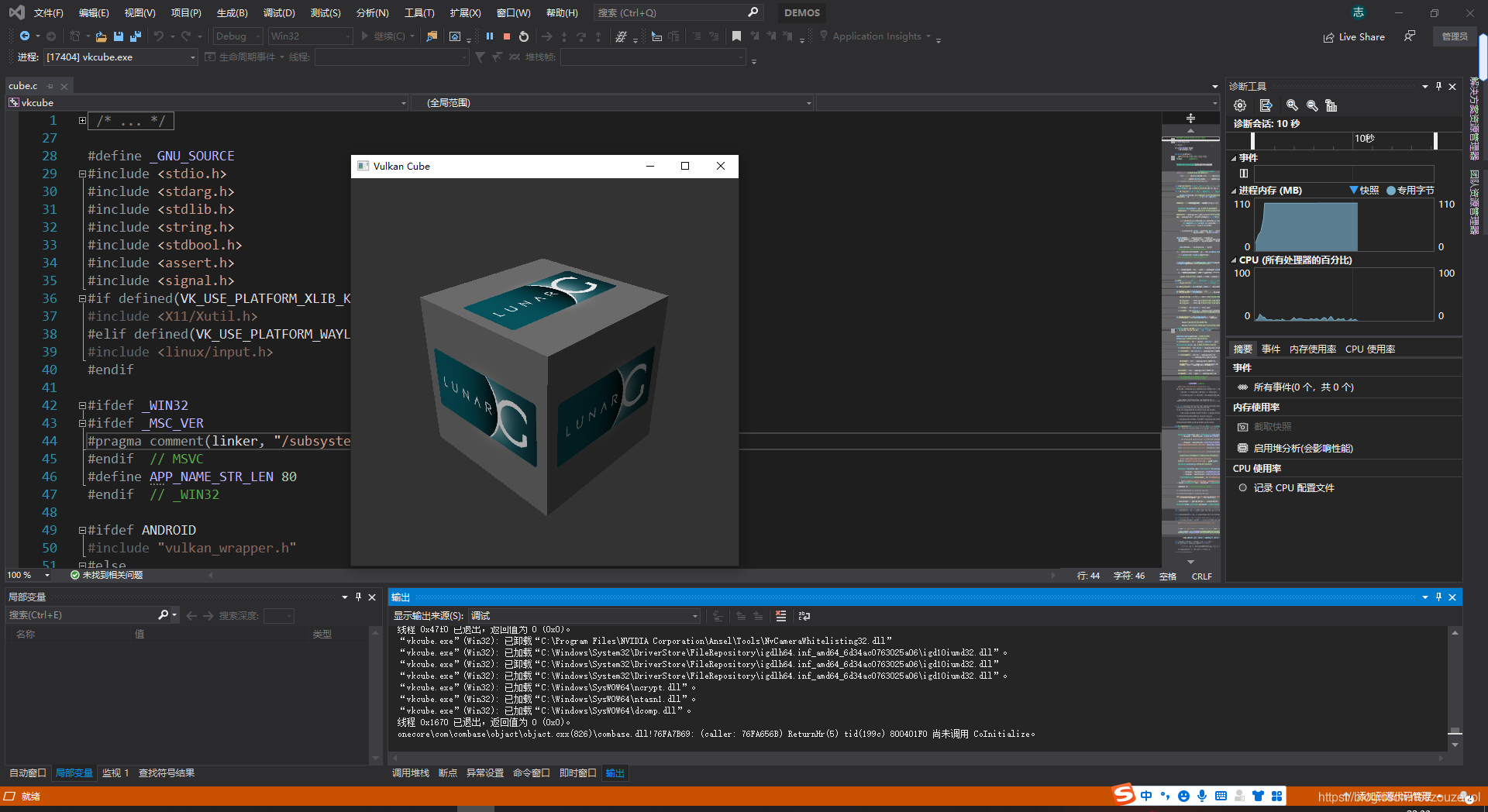Open the 生成(B) menu
1488x812 pixels.
pos(232,13)
